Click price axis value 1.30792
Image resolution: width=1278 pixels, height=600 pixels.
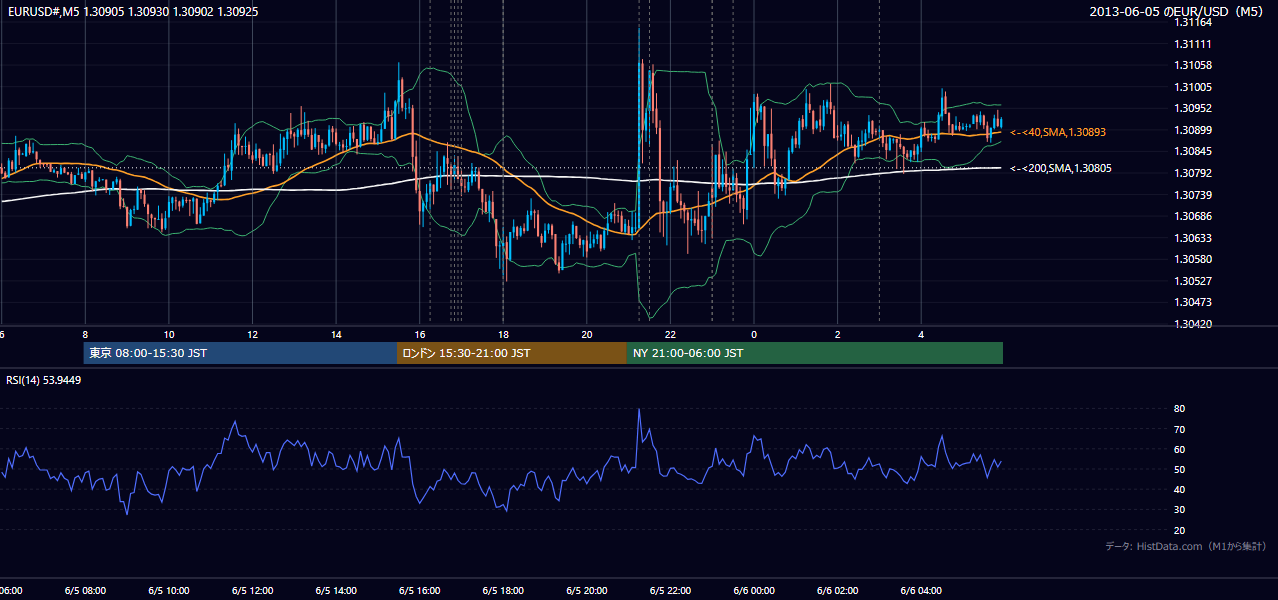1194,173
